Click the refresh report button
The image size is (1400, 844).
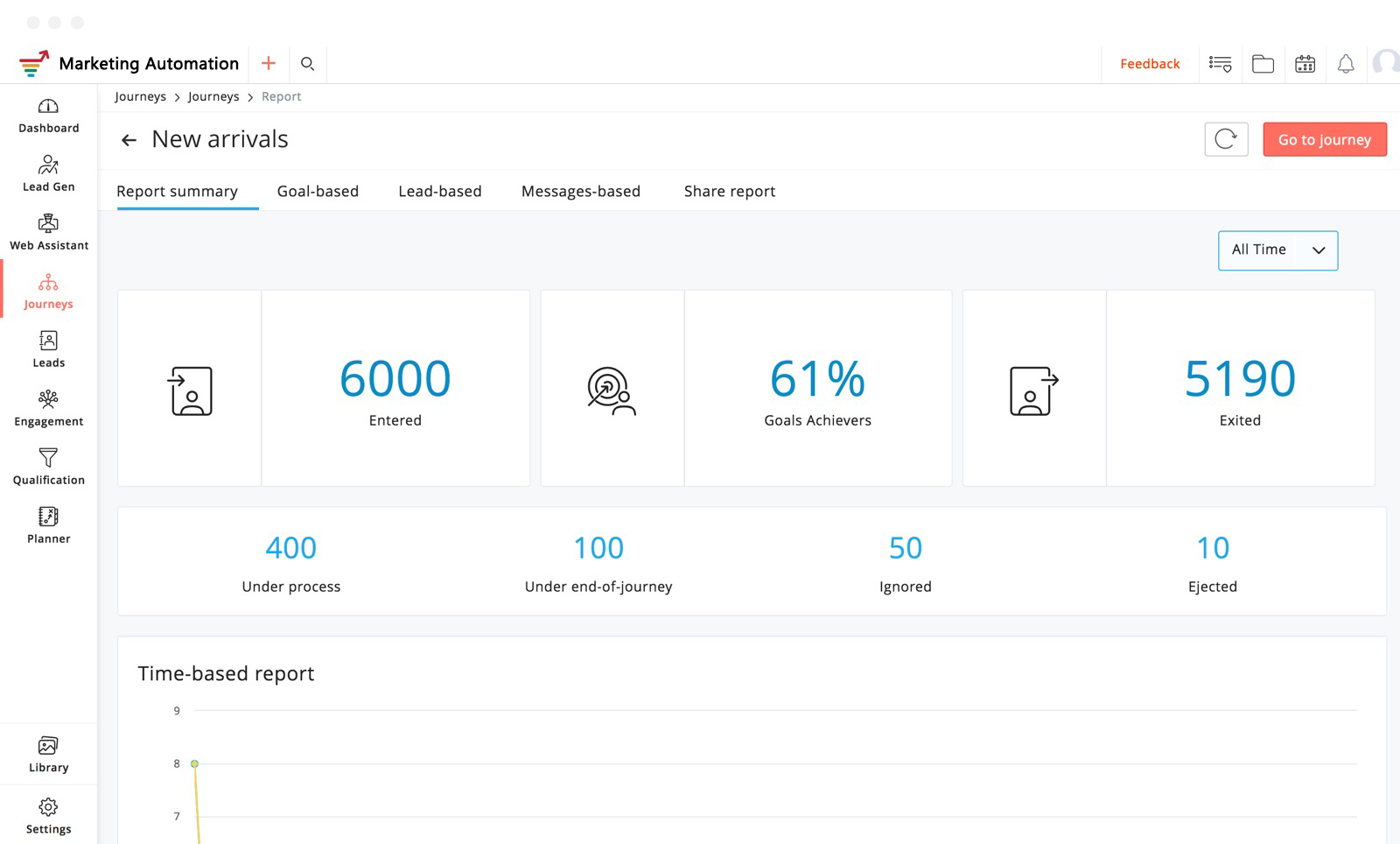(x=1226, y=139)
